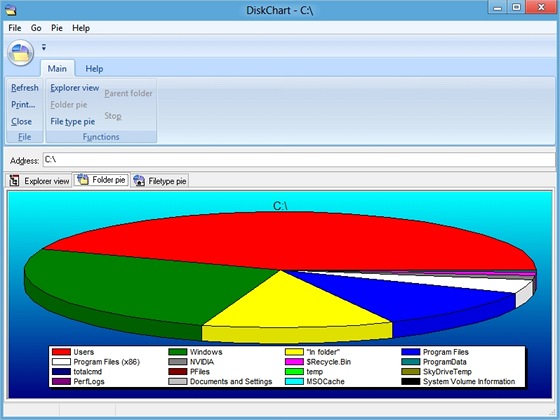Open the quick access toolbar dropdown arrow
Image resolution: width=560 pixels, height=420 pixels.
(44, 47)
